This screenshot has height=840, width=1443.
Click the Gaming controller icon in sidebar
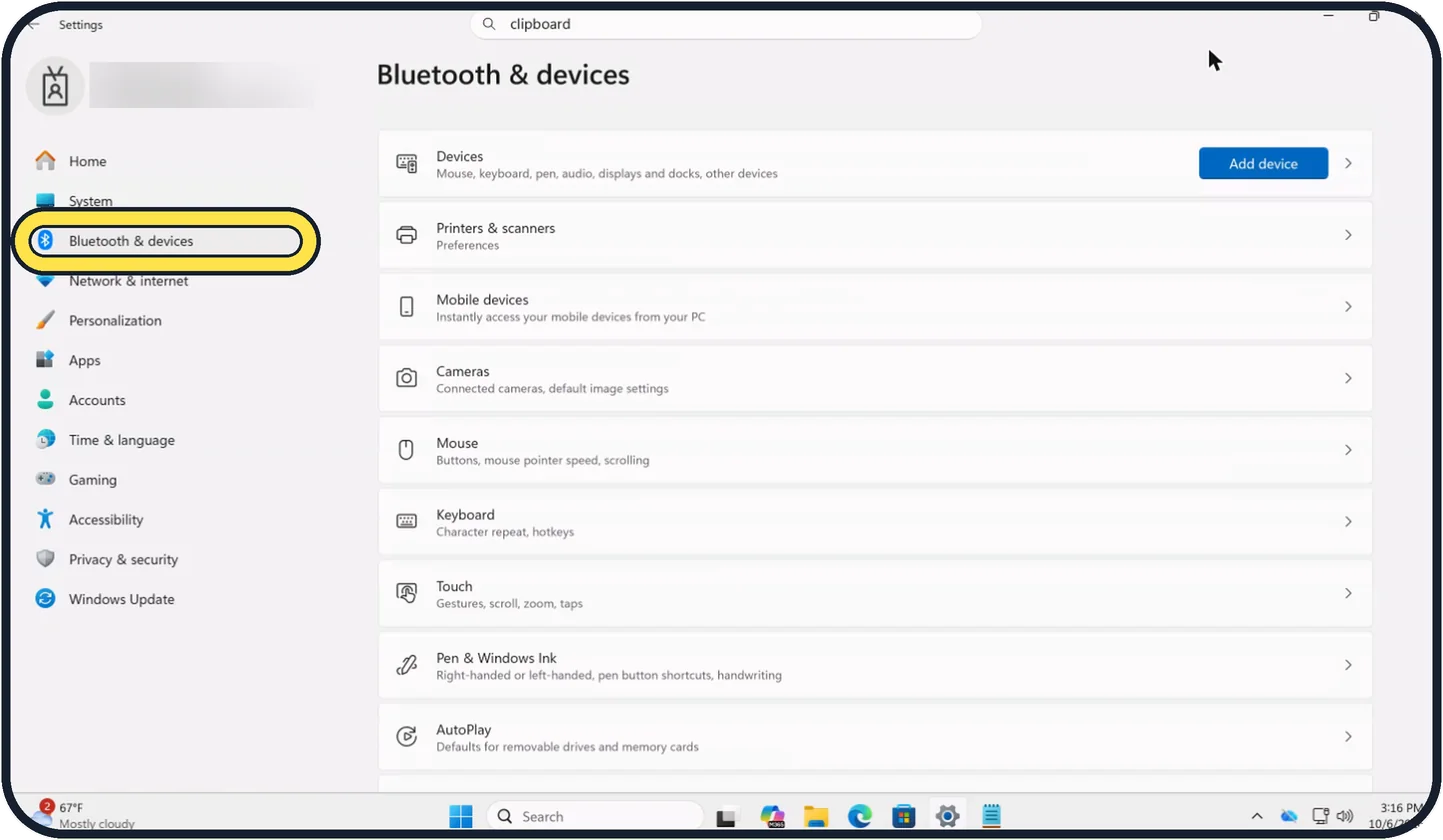point(45,479)
